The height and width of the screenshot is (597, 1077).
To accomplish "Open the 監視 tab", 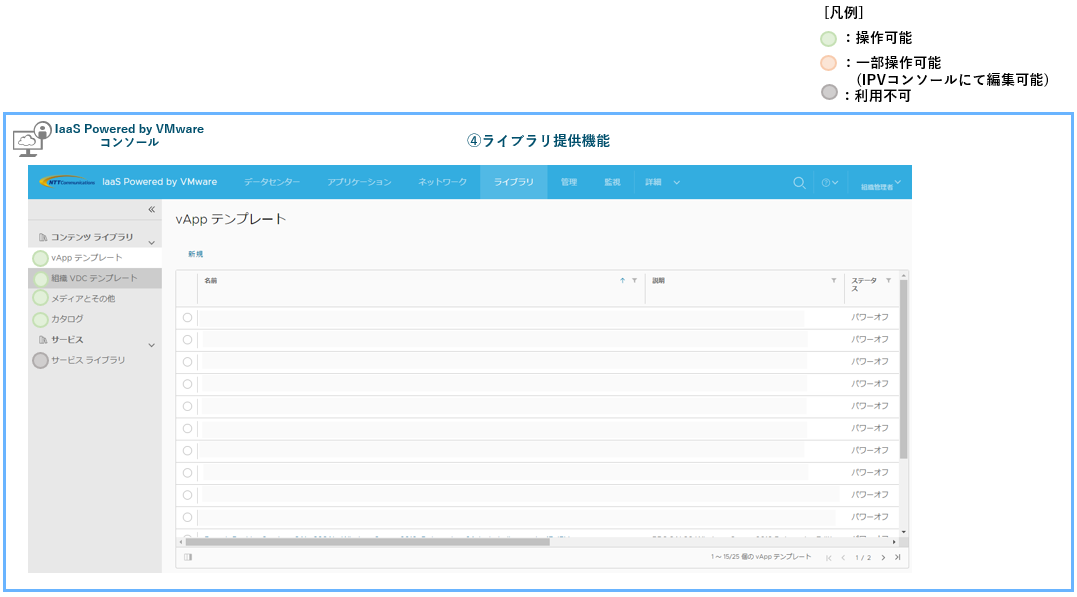I will click(x=612, y=182).
